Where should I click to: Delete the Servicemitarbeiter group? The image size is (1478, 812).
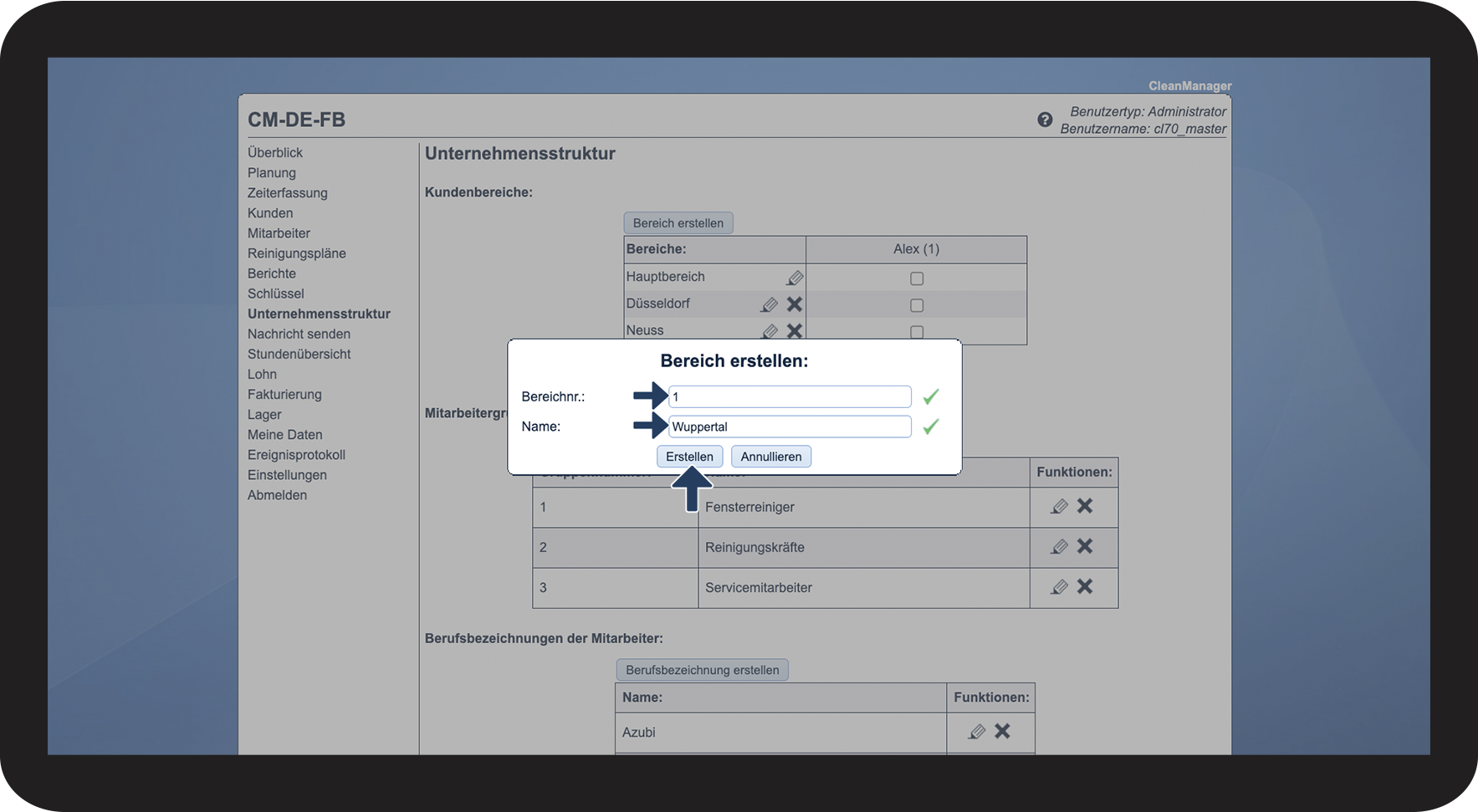point(1085,587)
